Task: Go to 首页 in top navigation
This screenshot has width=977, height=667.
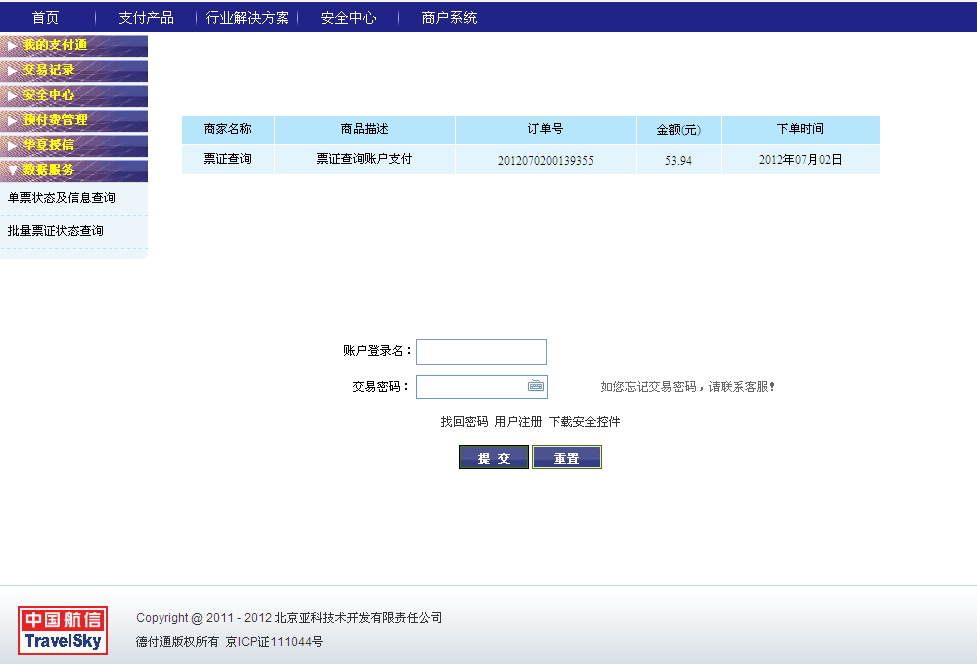Action: pyautogui.click(x=45, y=17)
